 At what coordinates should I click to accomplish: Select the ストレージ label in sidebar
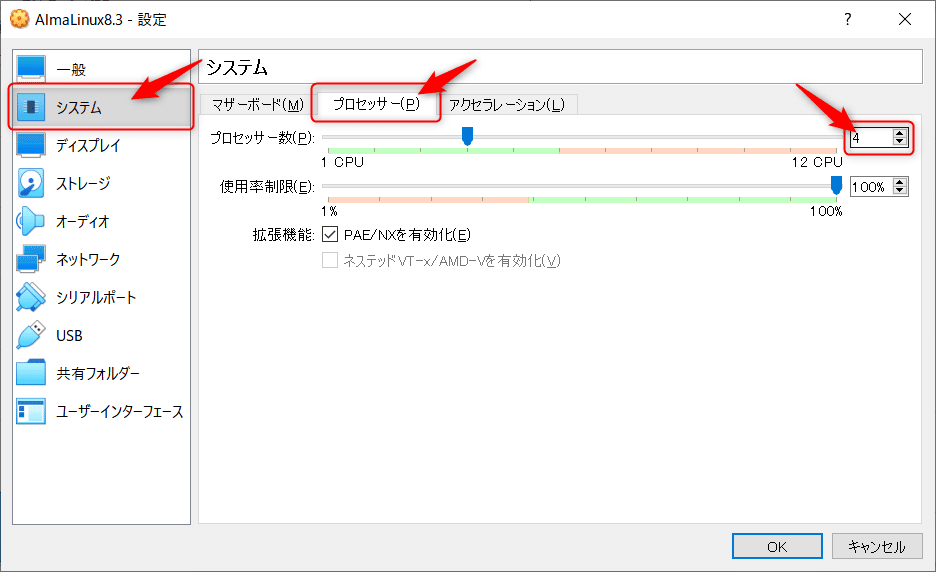pyautogui.click(x=84, y=183)
